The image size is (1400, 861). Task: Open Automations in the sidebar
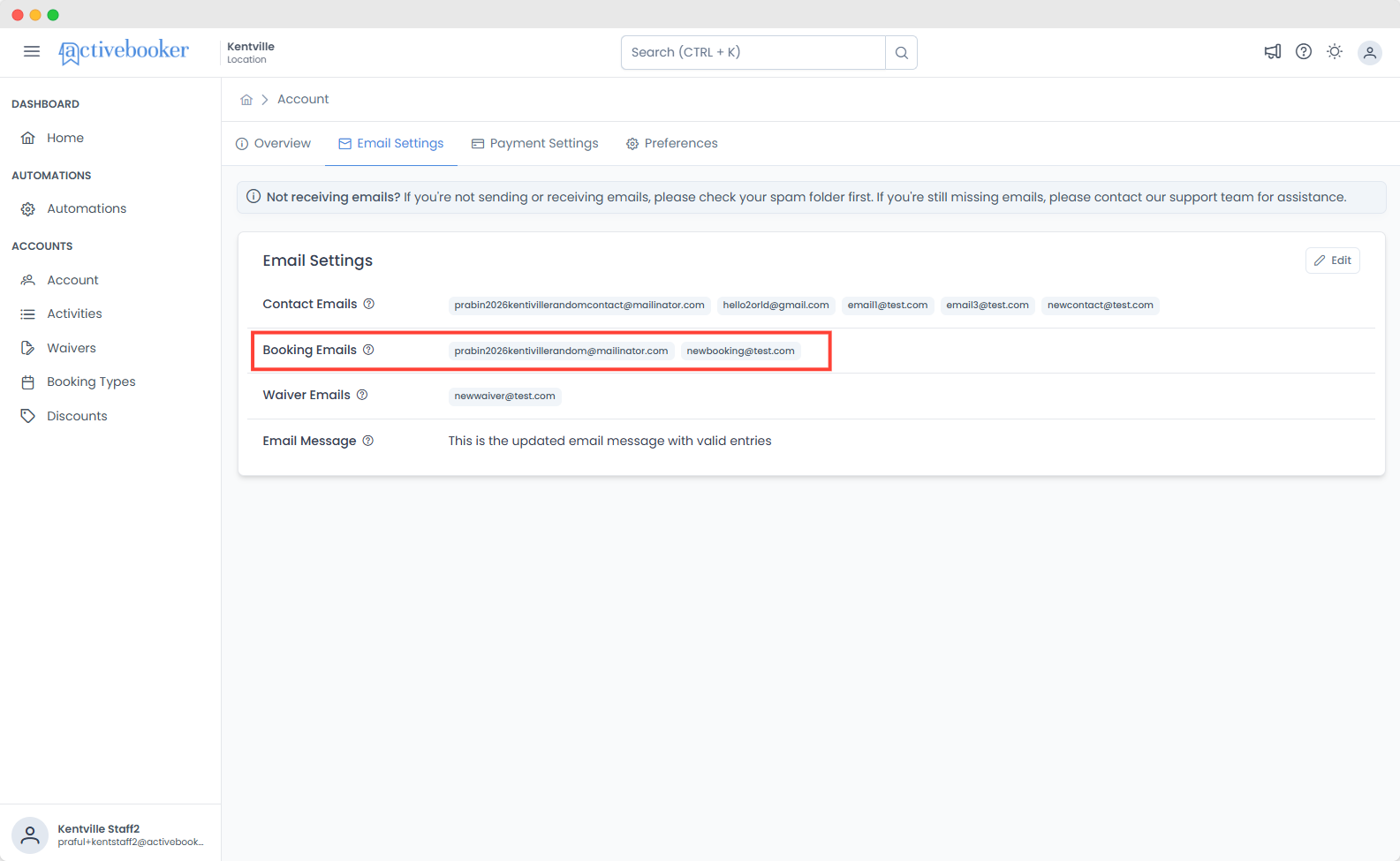(x=87, y=209)
